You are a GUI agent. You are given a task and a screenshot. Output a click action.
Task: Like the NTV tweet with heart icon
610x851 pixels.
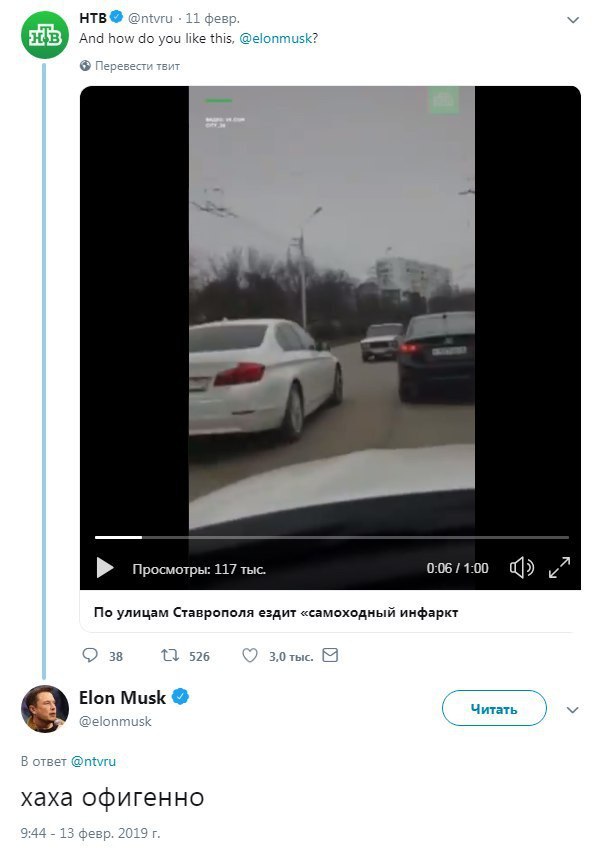click(x=250, y=656)
